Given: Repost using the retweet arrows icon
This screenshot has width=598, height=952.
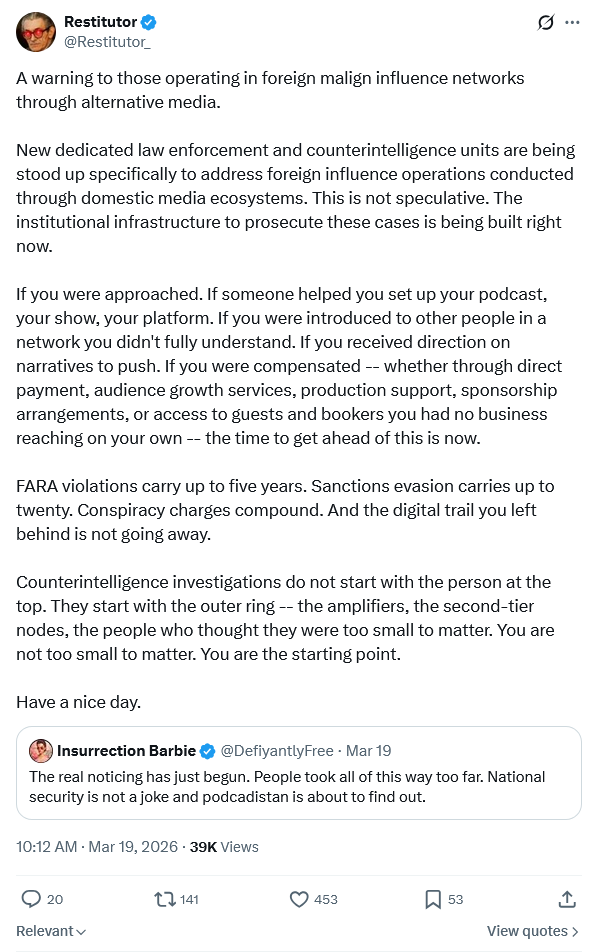Looking at the screenshot, I should click(165, 899).
